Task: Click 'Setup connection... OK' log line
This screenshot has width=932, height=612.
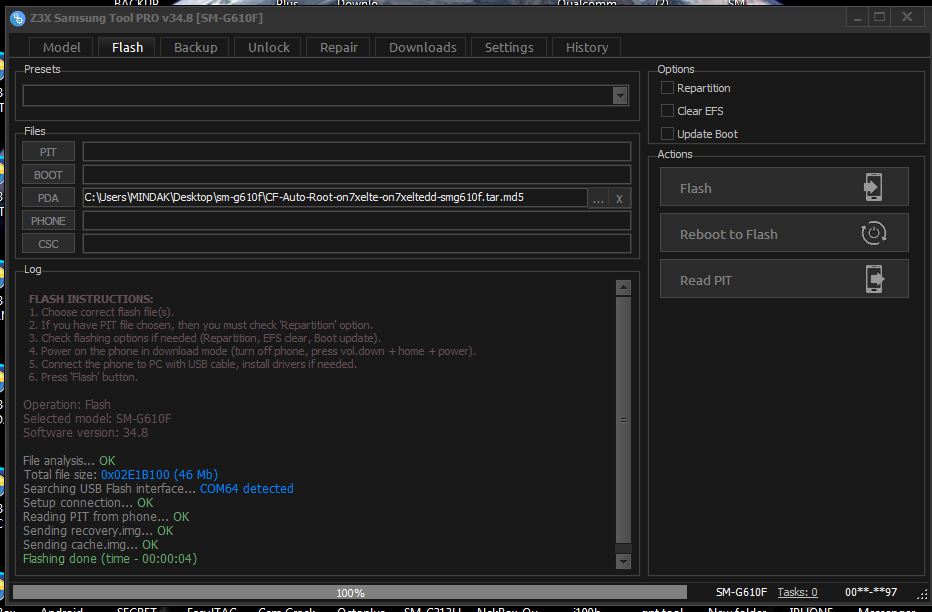Action: pos(88,503)
